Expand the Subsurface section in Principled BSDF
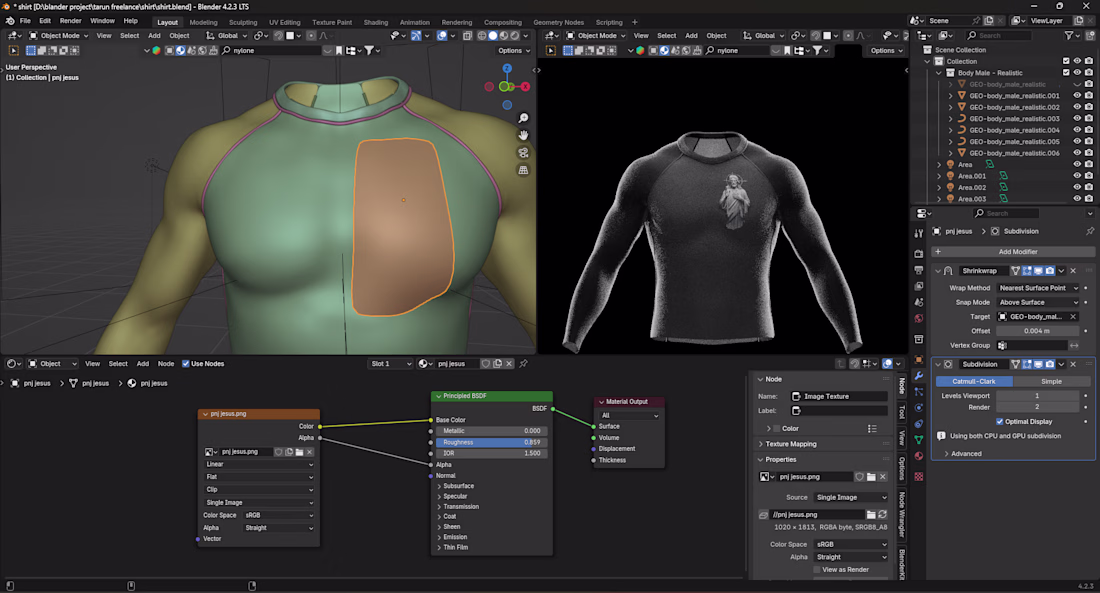Viewport: 1100px width, 593px height. click(458, 486)
